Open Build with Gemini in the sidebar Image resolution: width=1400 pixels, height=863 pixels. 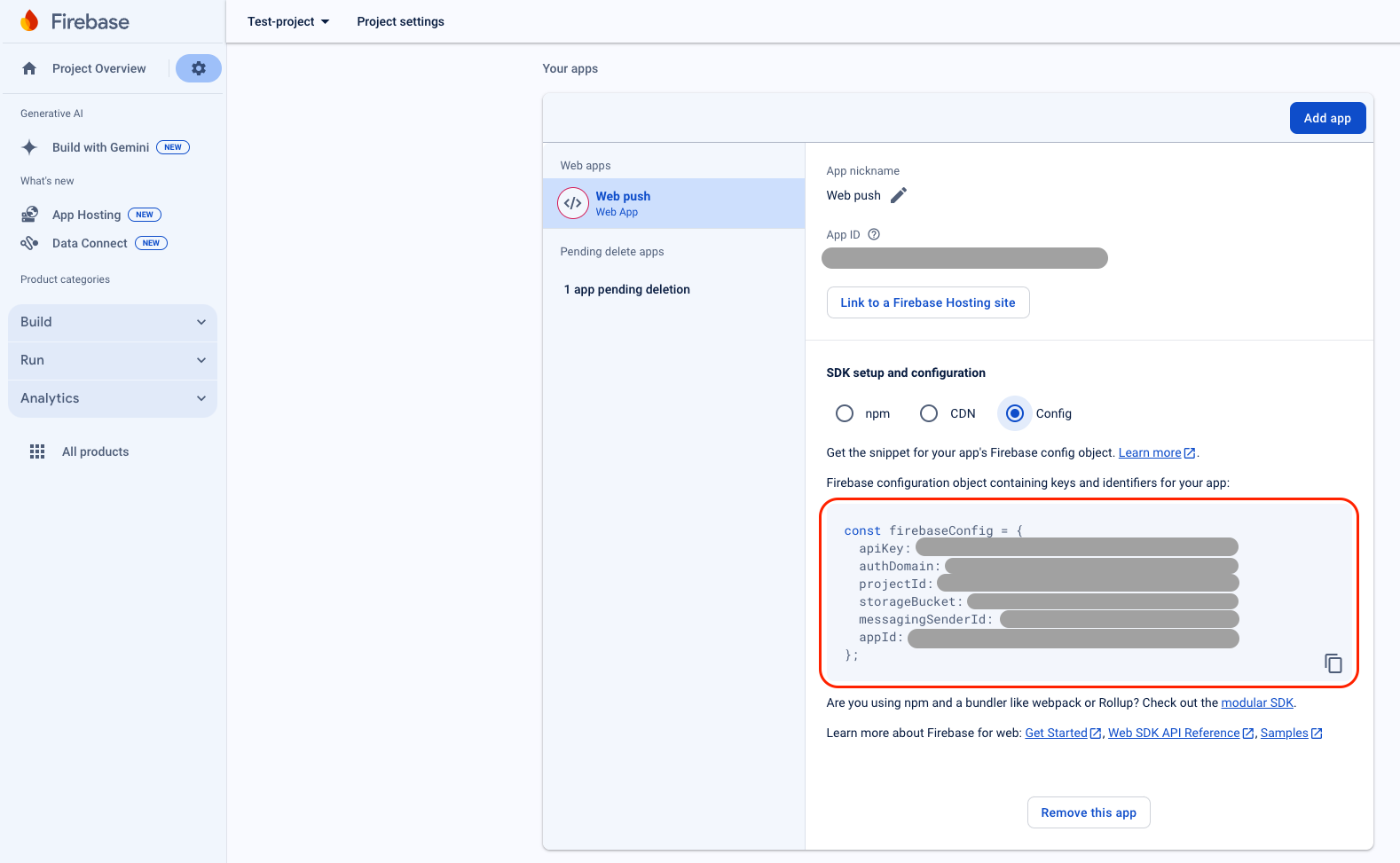coord(100,147)
